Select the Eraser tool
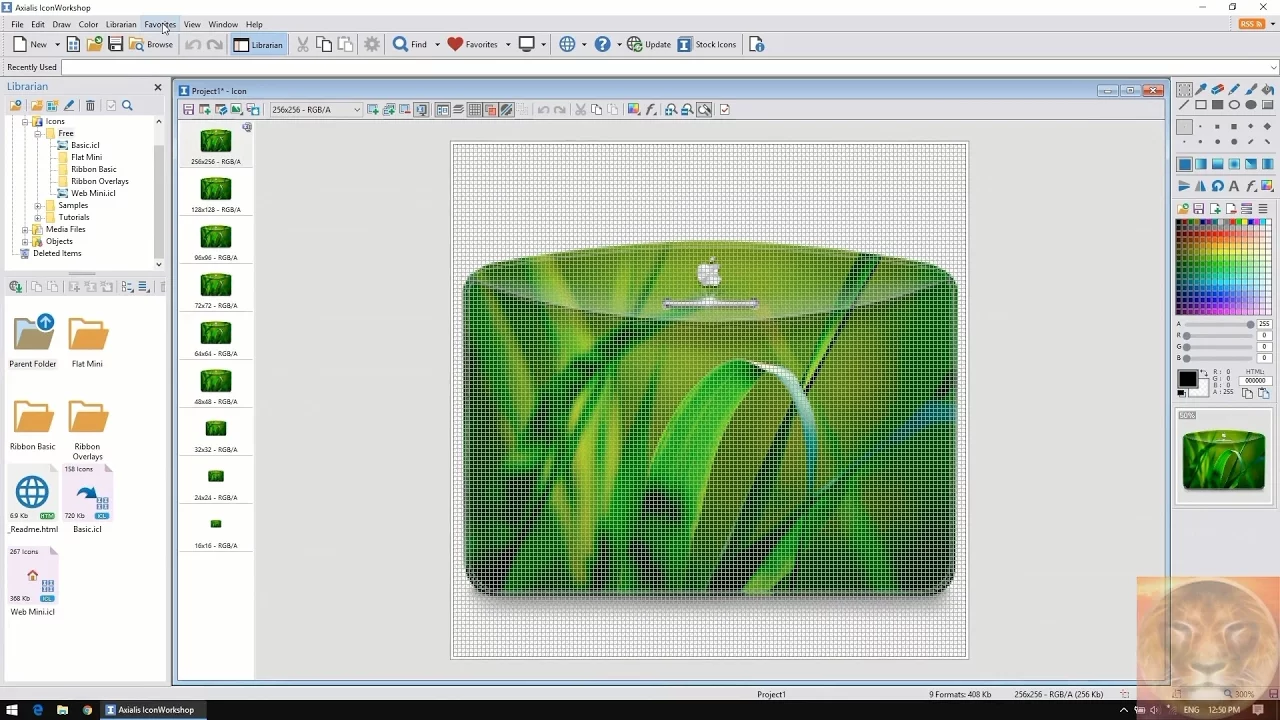Screen dimensions: 1280x720 (x=1218, y=89)
